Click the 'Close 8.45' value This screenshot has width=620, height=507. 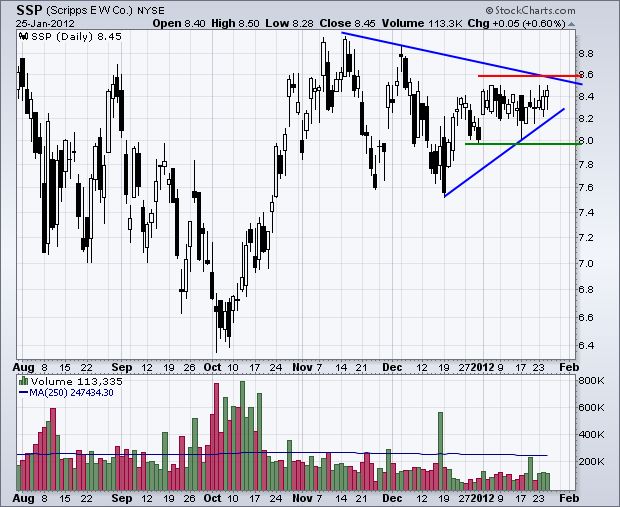point(347,23)
